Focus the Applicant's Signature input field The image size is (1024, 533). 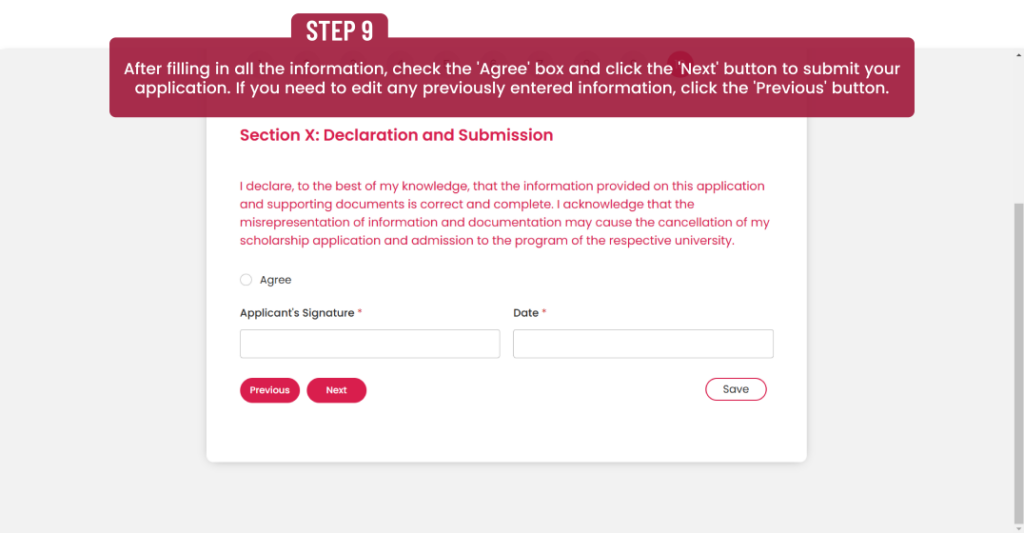[369, 344]
